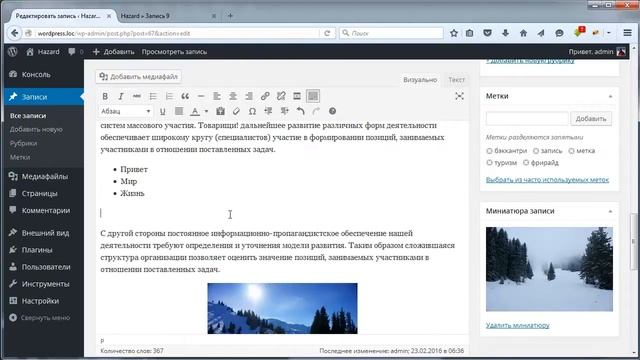Viewport: 640px width, 360px height.
Task: Open the Медиафайлы admin menu
Action: click(x=44, y=177)
